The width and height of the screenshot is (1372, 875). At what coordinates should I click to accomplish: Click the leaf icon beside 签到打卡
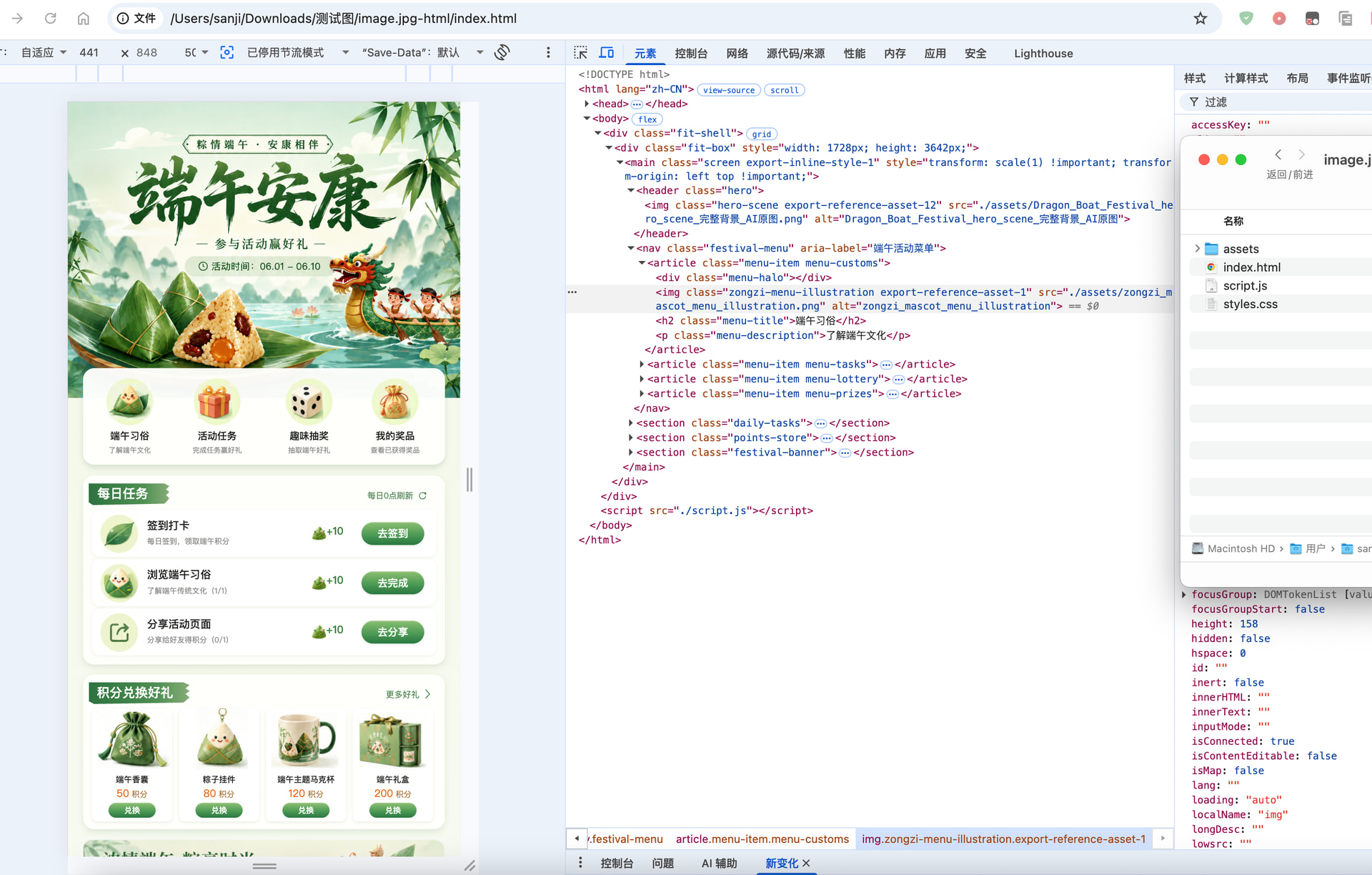tap(119, 533)
